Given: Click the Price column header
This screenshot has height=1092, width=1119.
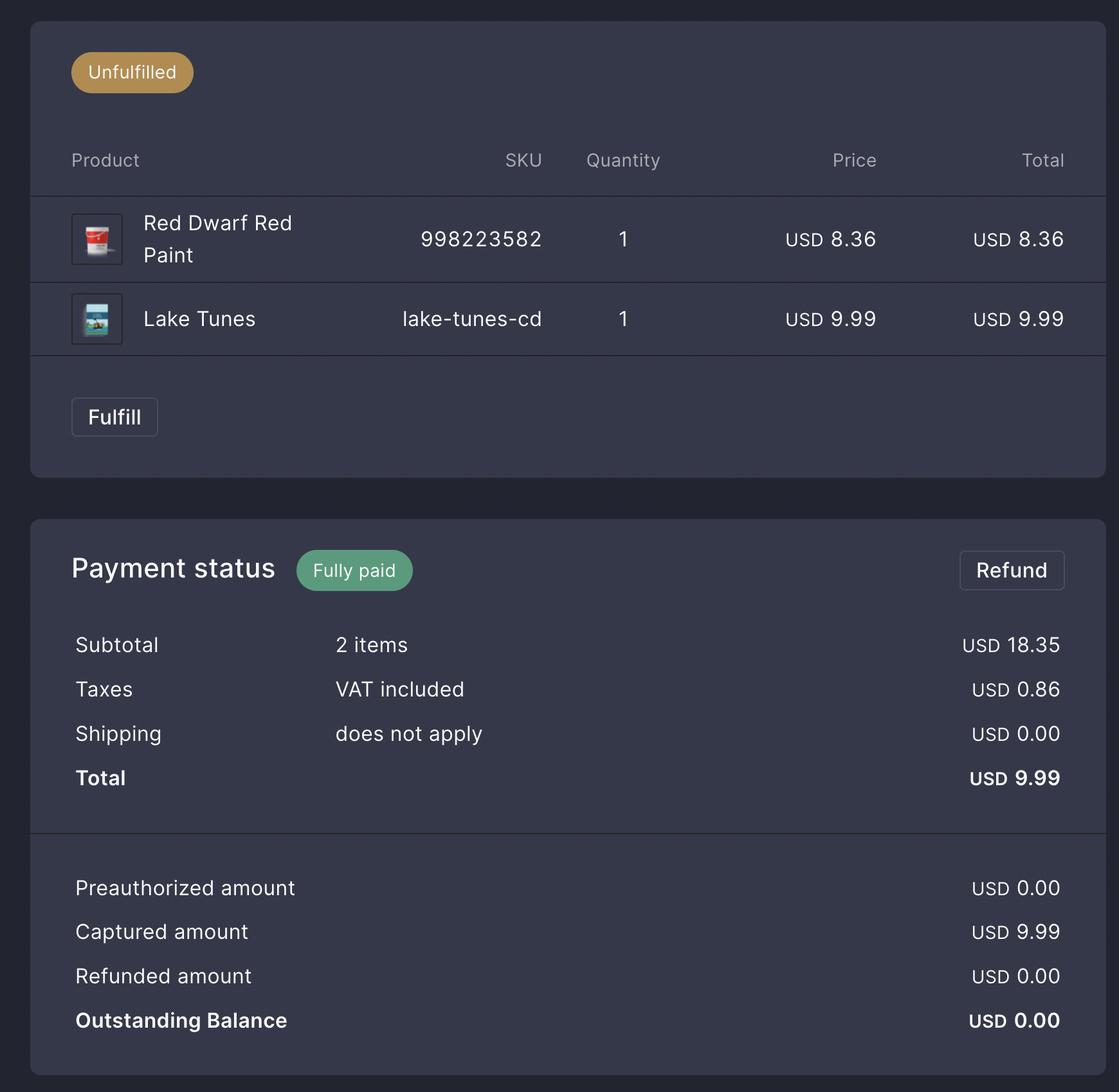Looking at the screenshot, I should pos(853,160).
